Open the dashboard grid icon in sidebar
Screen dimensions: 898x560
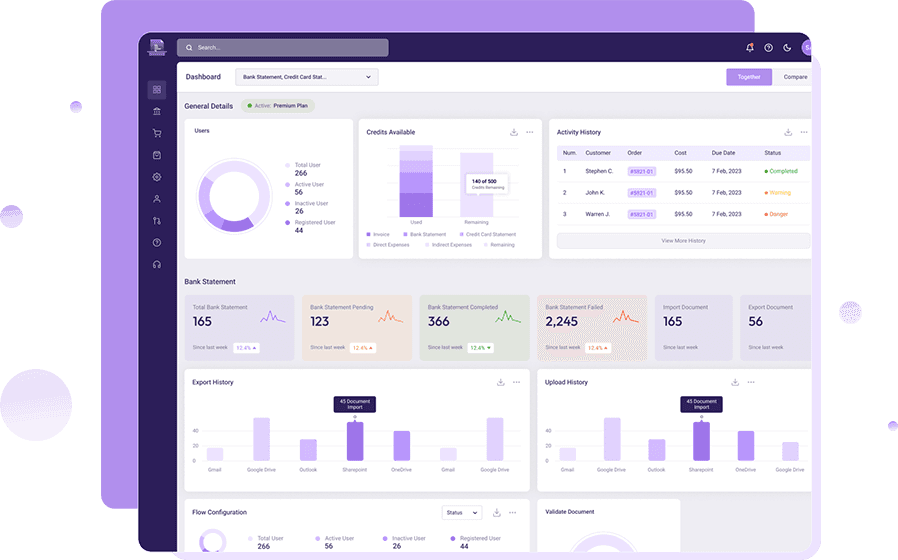[x=157, y=90]
